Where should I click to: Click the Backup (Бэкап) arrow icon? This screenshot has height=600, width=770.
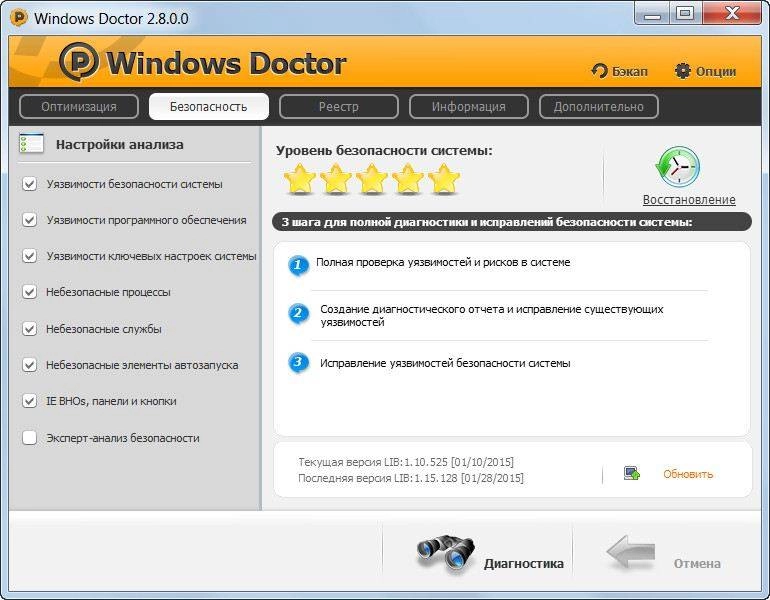(599, 71)
